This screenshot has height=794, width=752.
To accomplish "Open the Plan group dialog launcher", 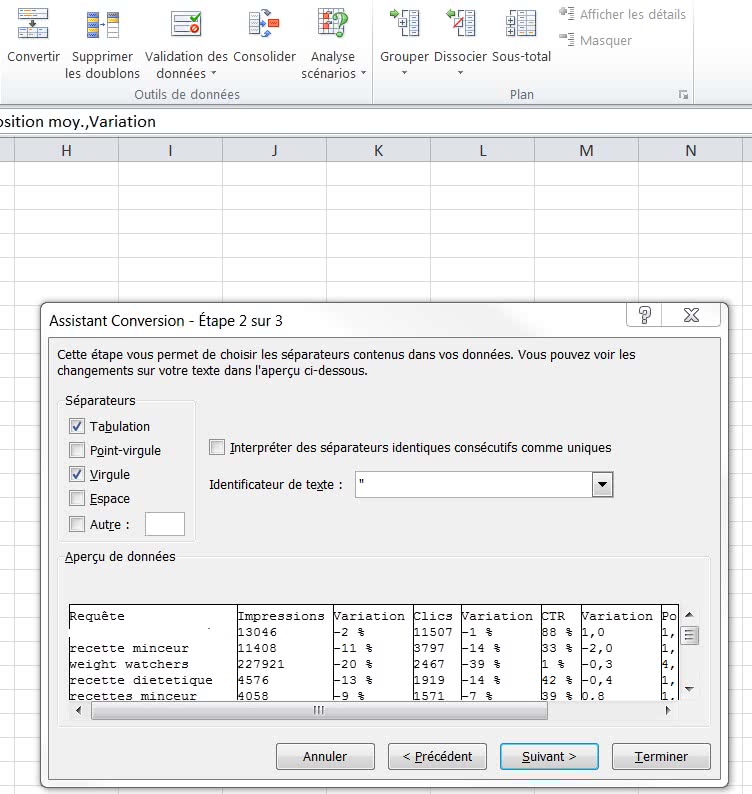I will pos(683,95).
